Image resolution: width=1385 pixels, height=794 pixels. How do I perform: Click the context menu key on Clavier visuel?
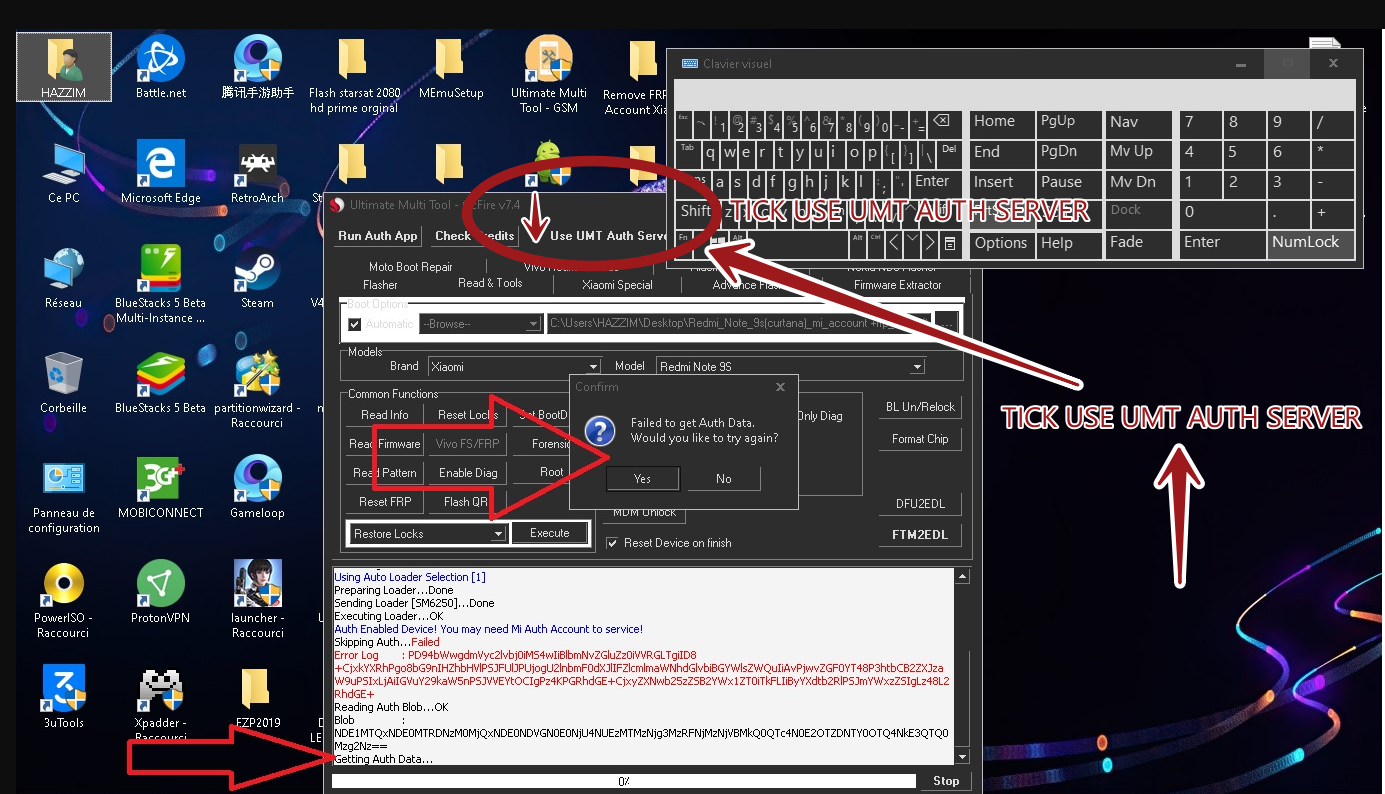tap(949, 243)
